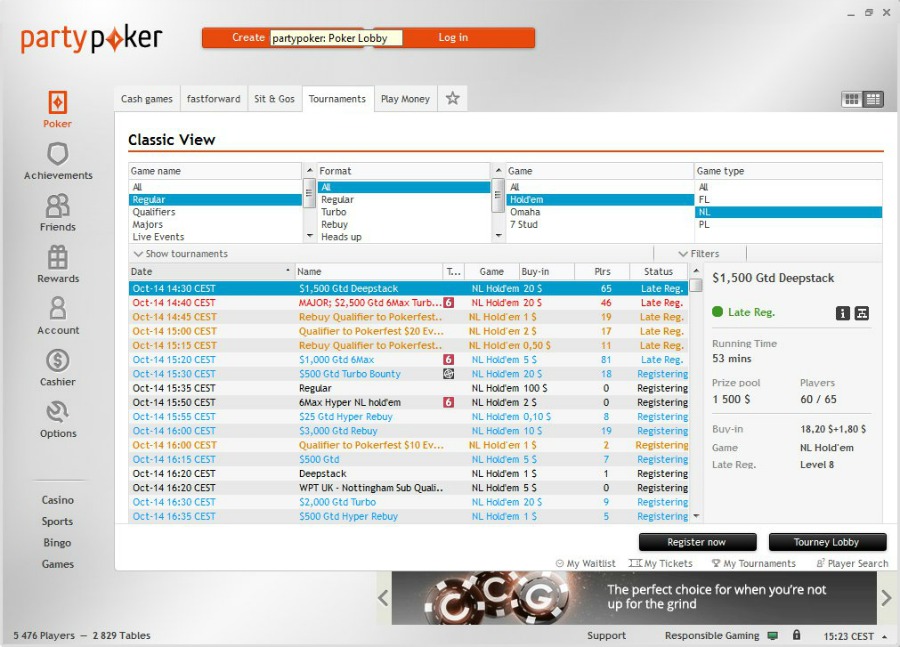Click the Log in button
Viewport: 900px width, 647px height.
point(453,37)
